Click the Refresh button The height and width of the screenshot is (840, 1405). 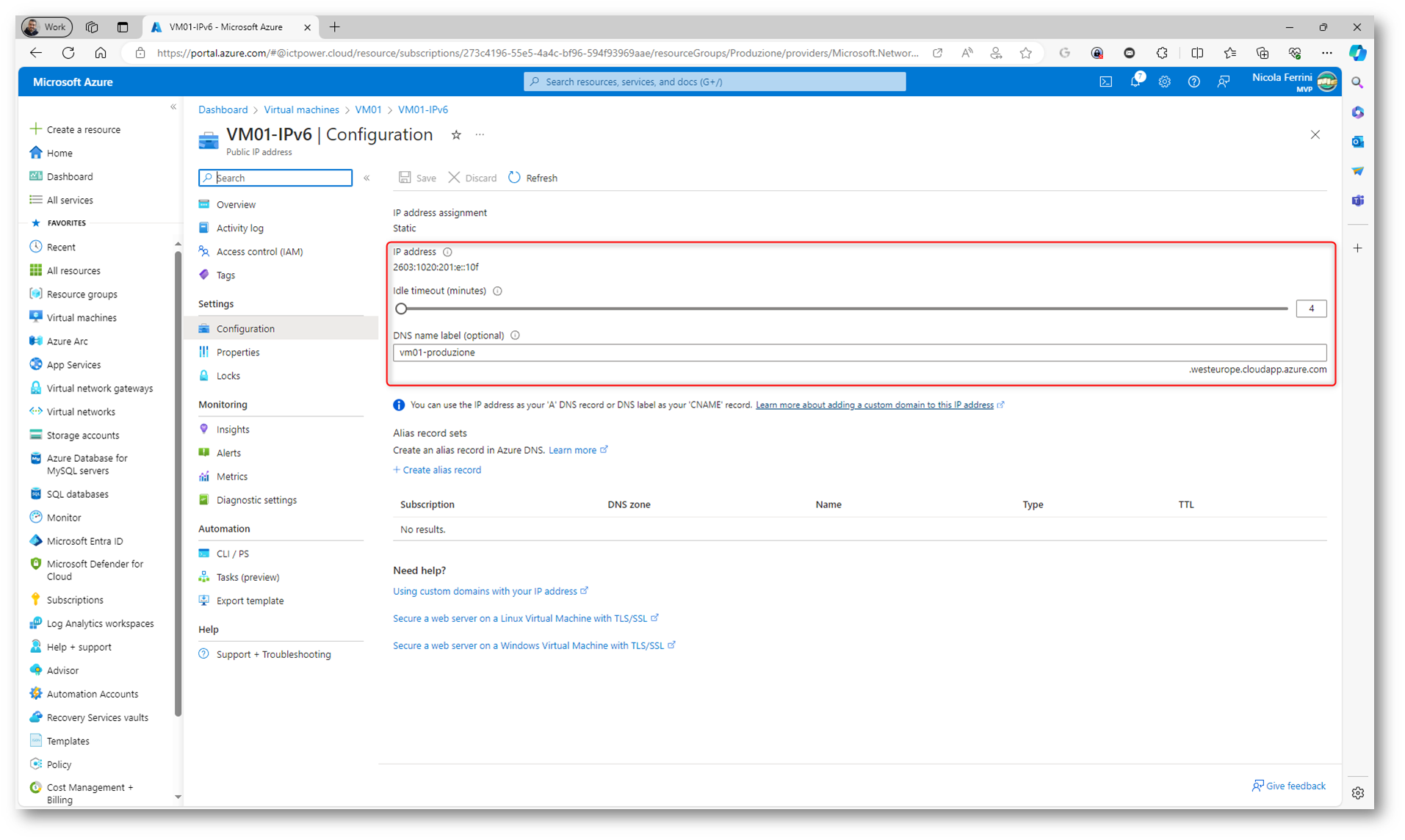(x=532, y=178)
